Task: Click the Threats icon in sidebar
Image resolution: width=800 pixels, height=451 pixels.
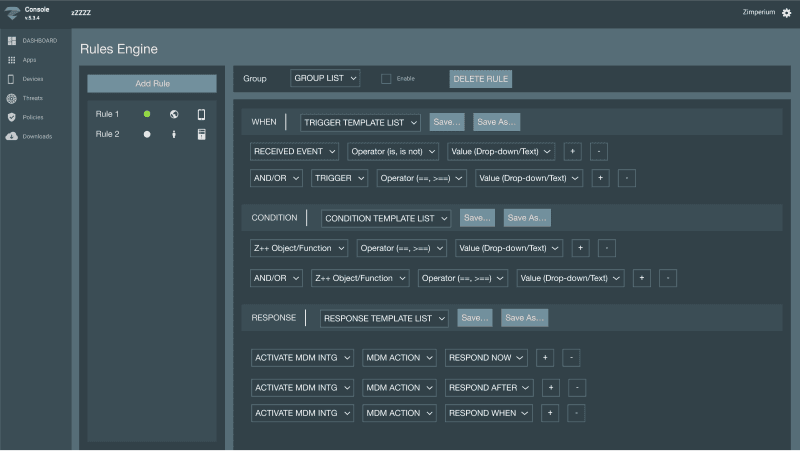Action: 11,98
